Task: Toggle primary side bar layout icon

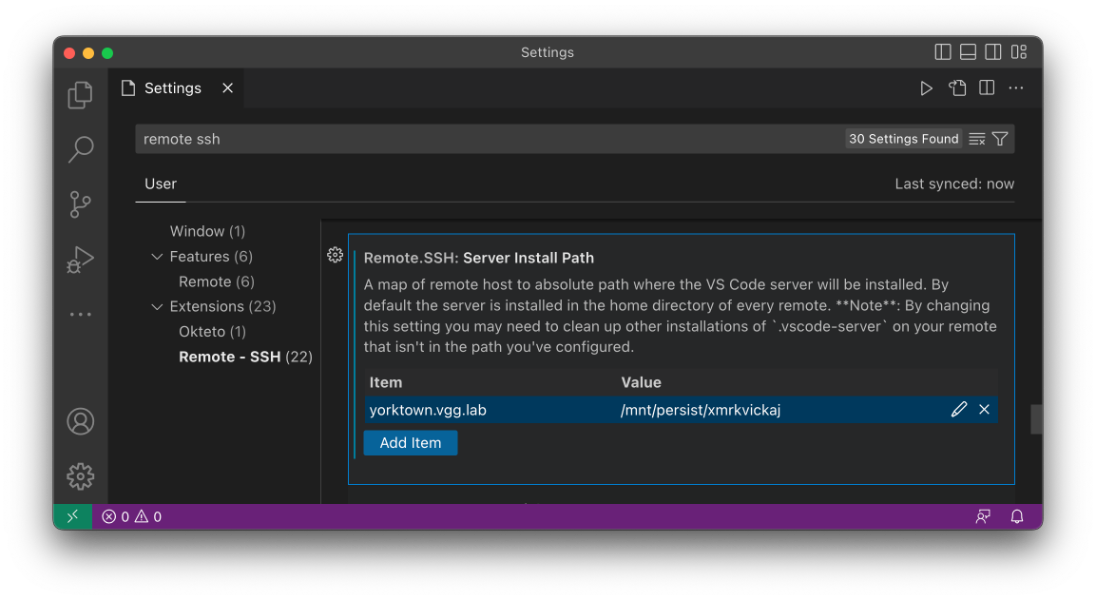Action: click(943, 52)
